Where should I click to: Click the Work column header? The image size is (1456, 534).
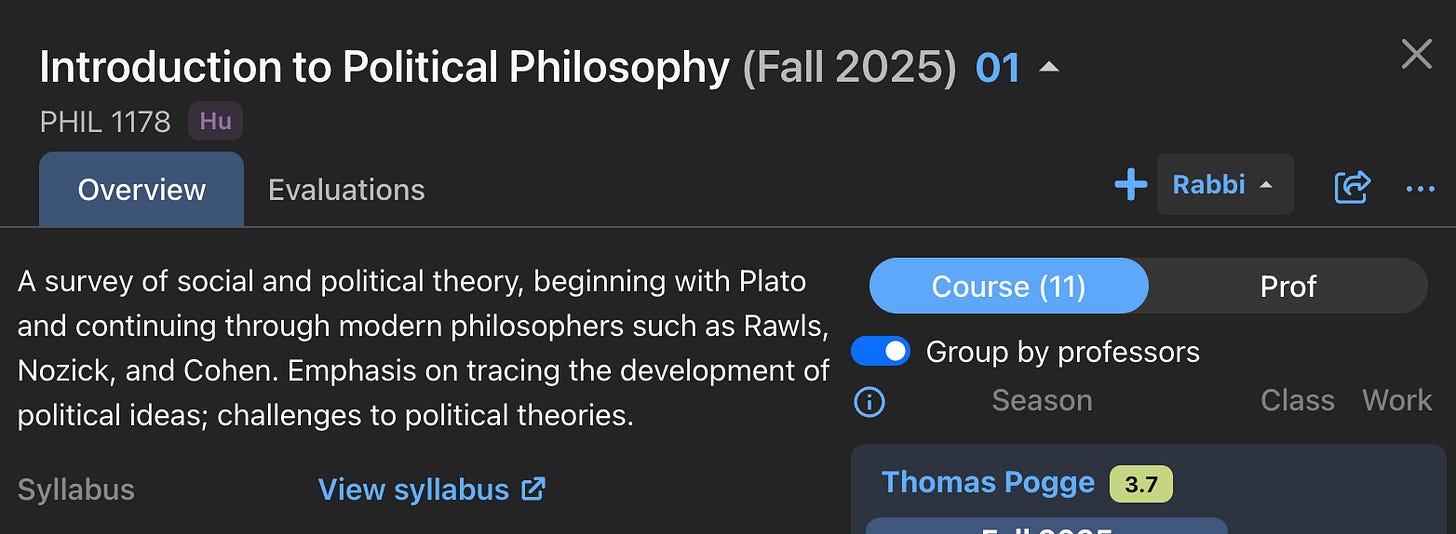pos(1397,400)
